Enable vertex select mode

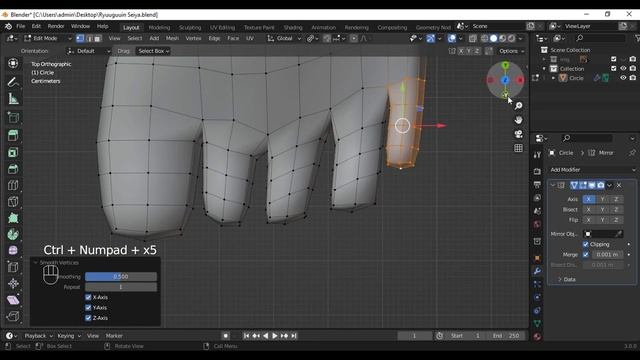point(80,38)
